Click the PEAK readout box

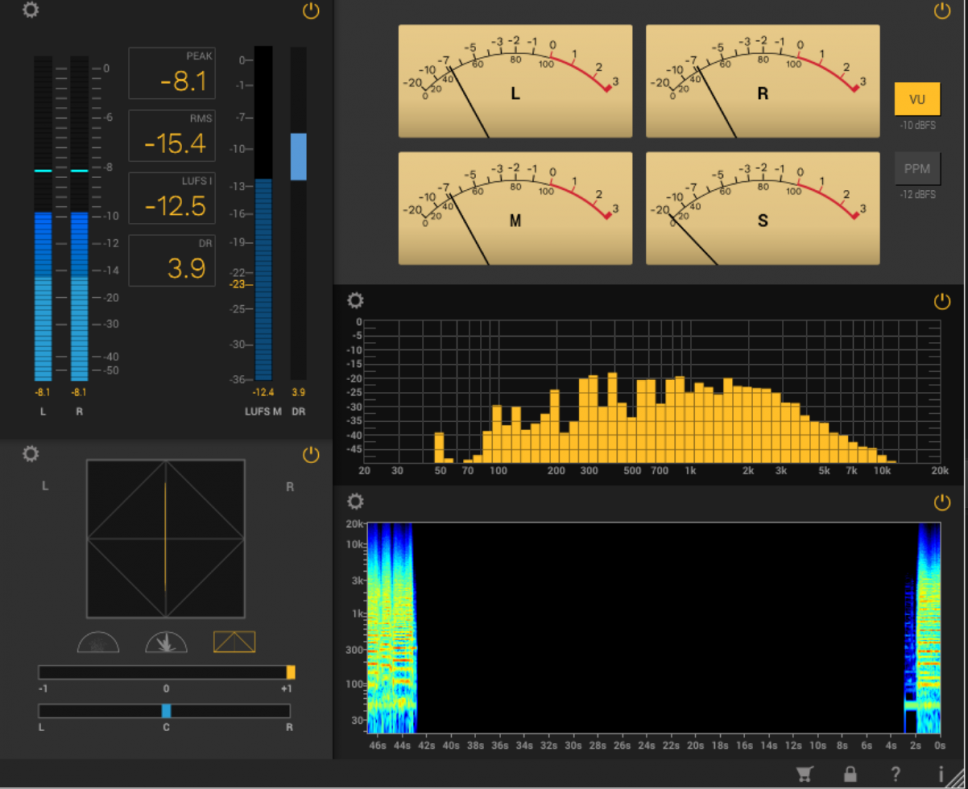(172, 73)
